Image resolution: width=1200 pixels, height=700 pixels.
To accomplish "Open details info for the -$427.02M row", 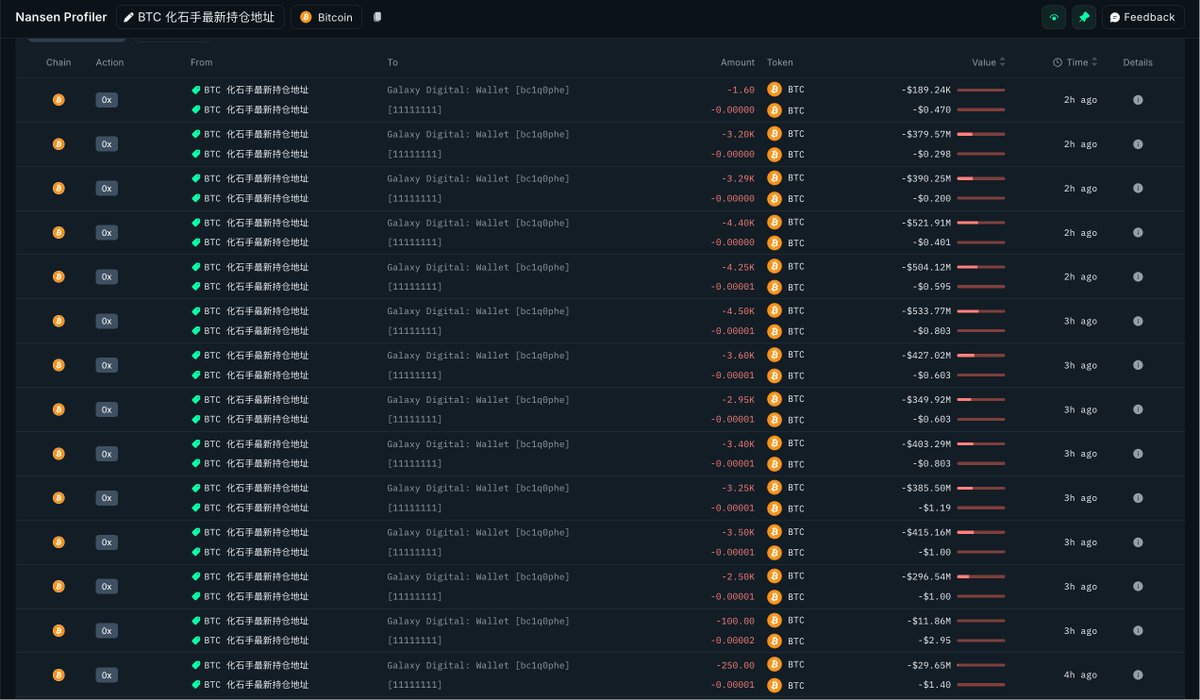I will (1137, 365).
